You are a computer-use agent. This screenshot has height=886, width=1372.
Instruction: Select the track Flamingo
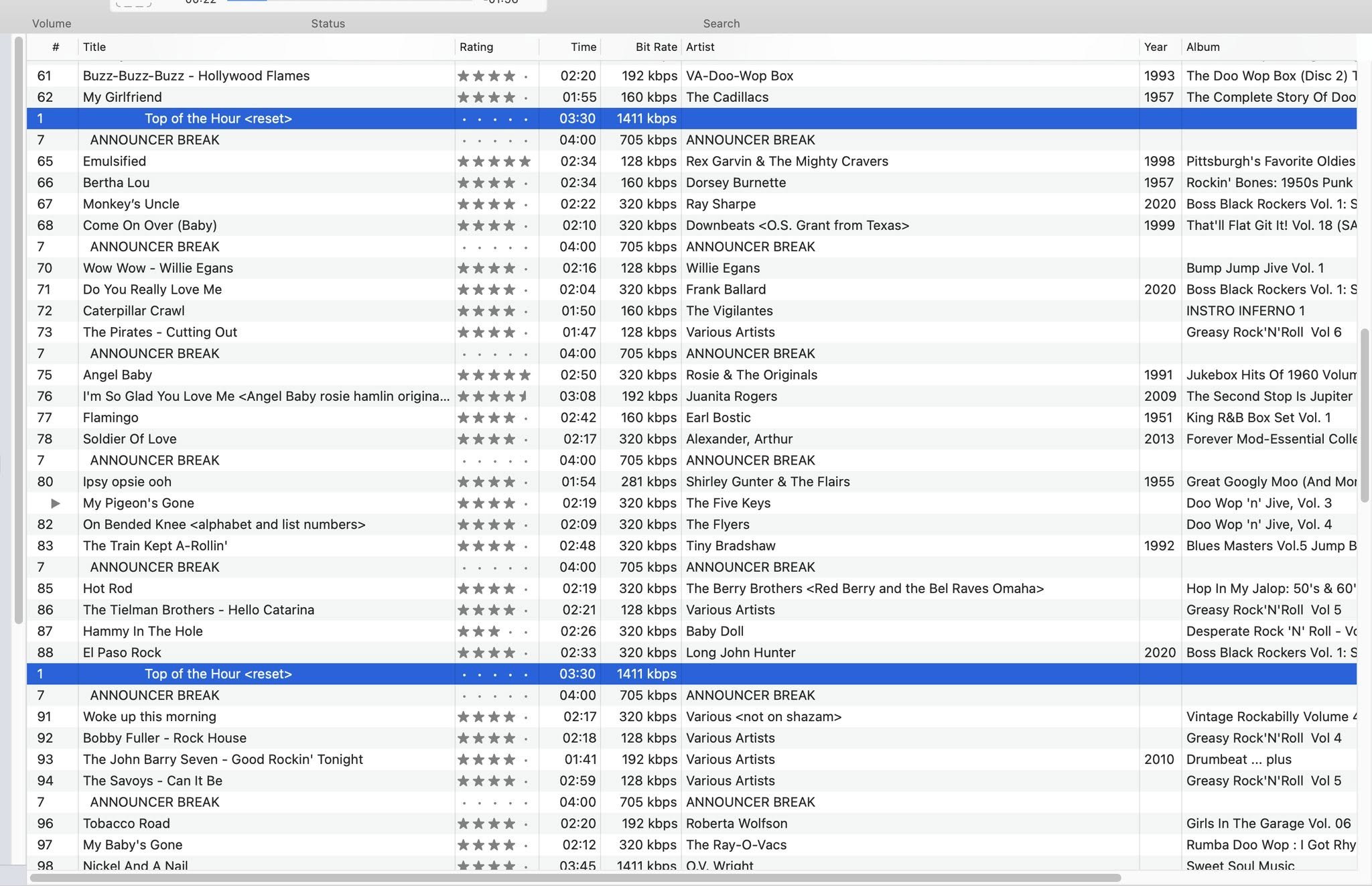coord(691,418)
